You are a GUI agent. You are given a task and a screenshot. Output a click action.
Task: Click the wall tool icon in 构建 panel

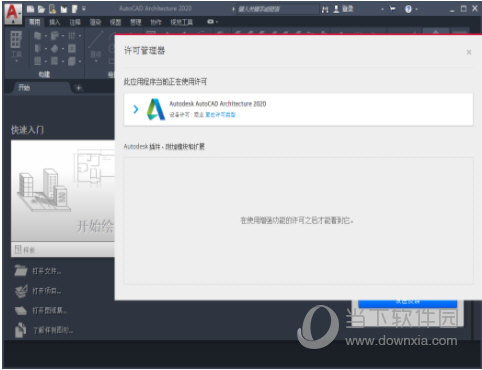tap(38, 36)
